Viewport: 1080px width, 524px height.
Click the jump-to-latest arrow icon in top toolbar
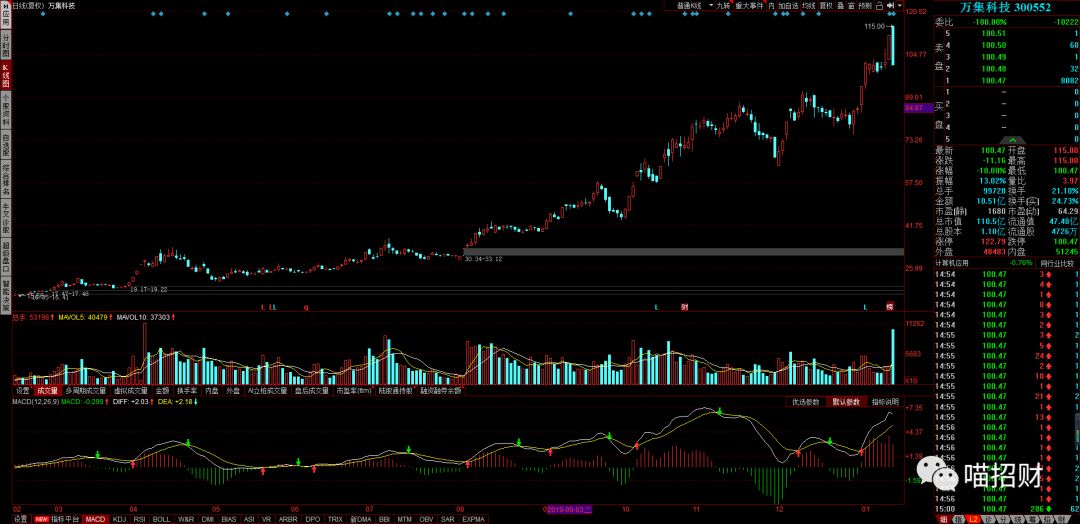890,6
